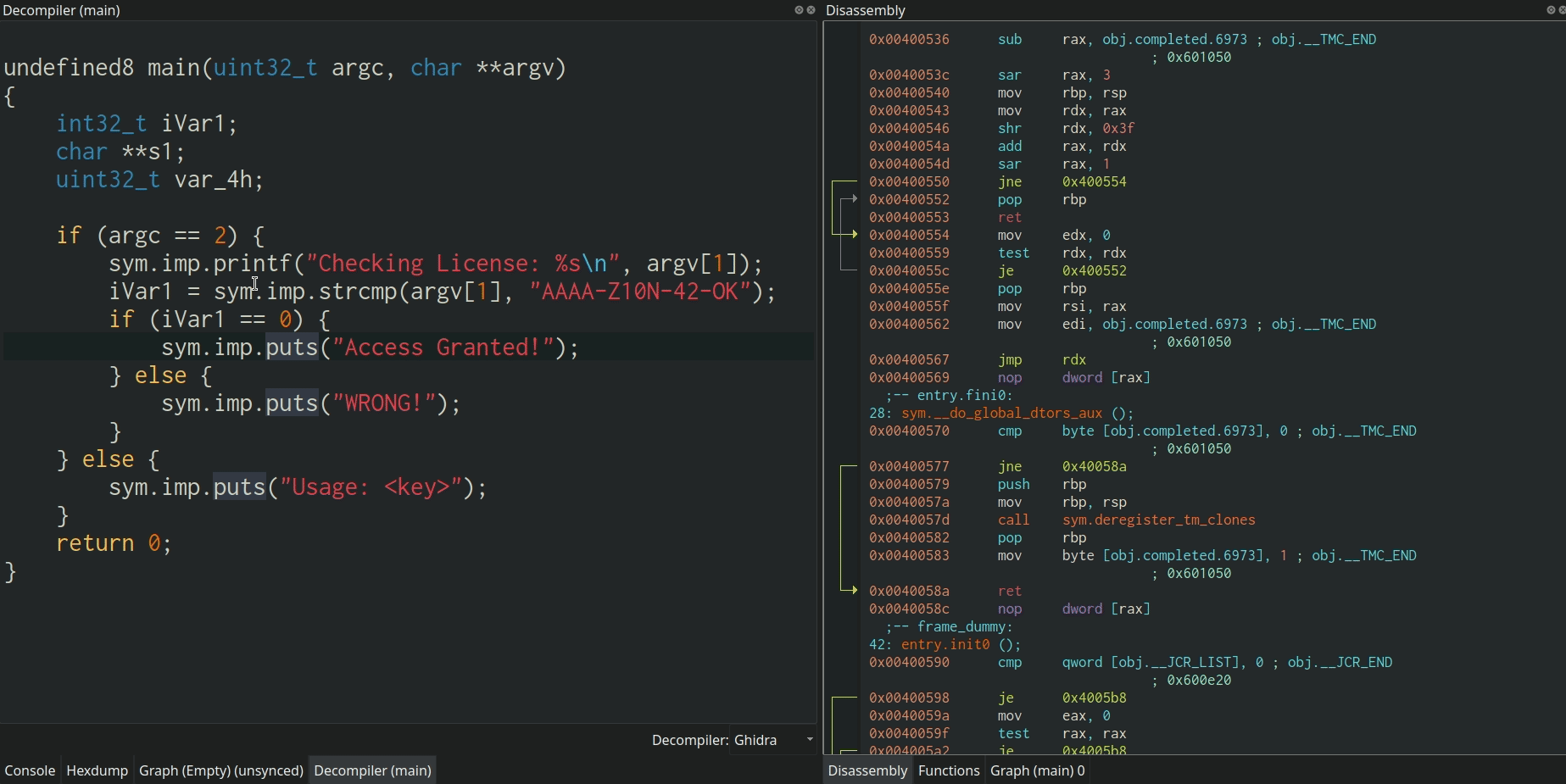Switch to the Console tab
This screenshot has width=1566, height=784.
(30, 770)
